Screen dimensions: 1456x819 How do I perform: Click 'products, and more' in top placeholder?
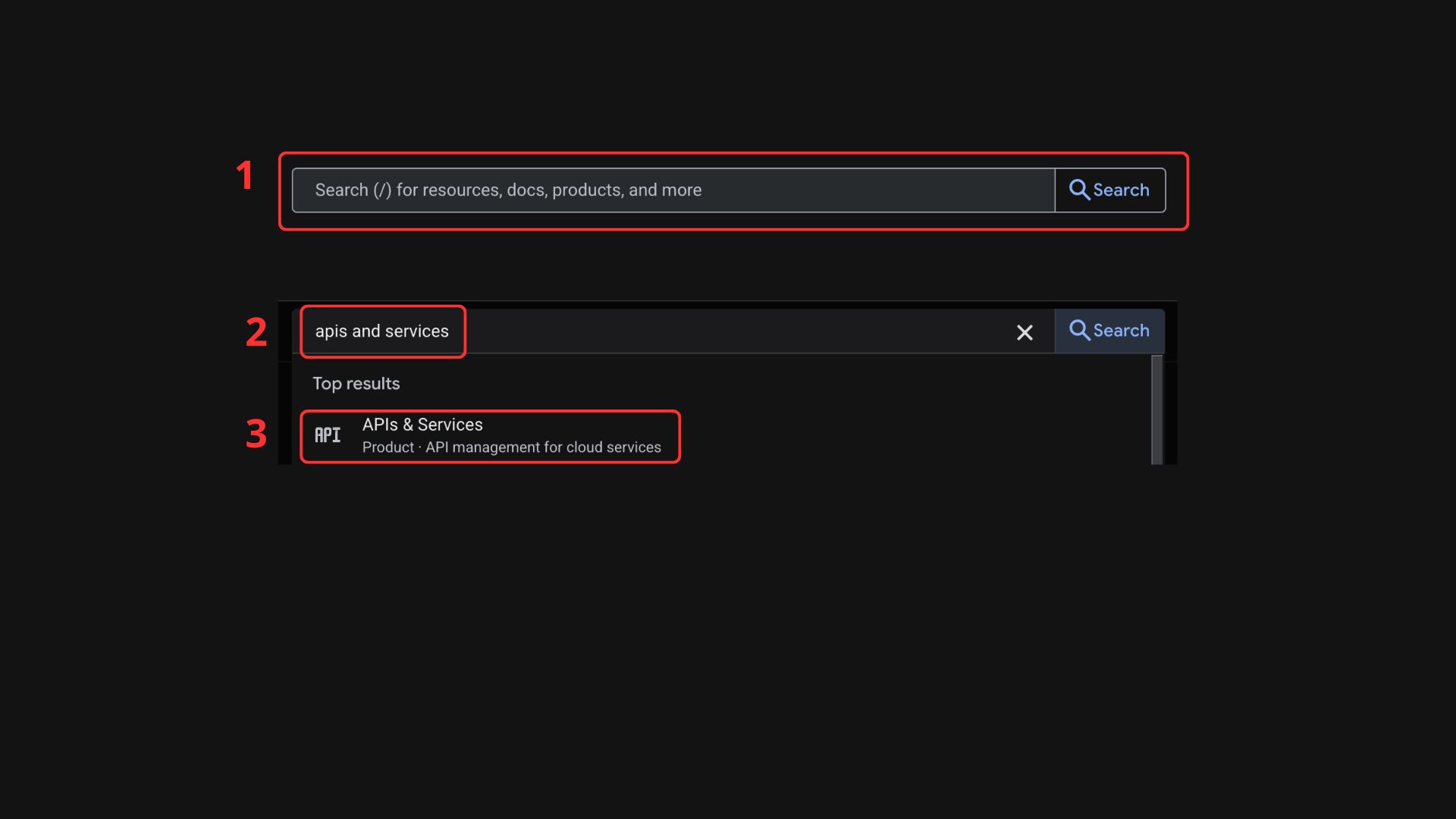[x=626, y=190]
